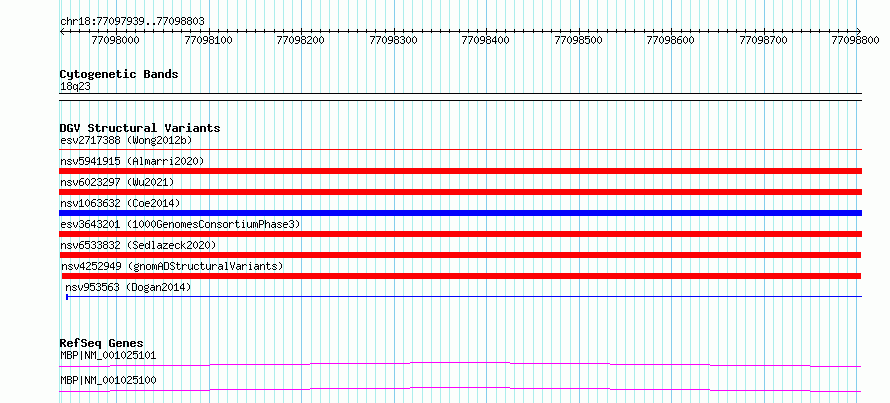Open the DGV Structural Variants track heading
The height and width of the screenshot is (403, 890).
pos(140,128)
